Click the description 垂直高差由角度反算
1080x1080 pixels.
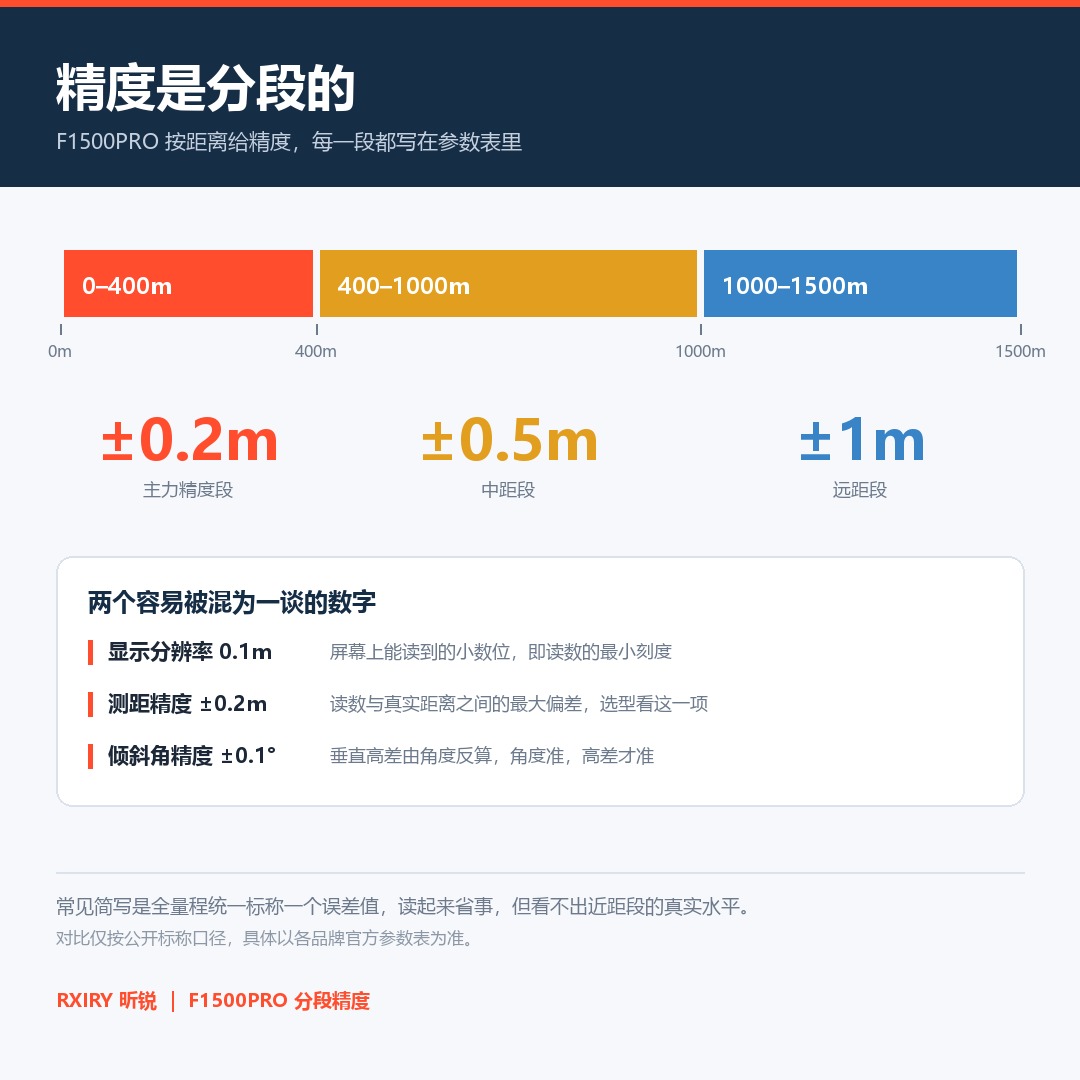(492, 756)
